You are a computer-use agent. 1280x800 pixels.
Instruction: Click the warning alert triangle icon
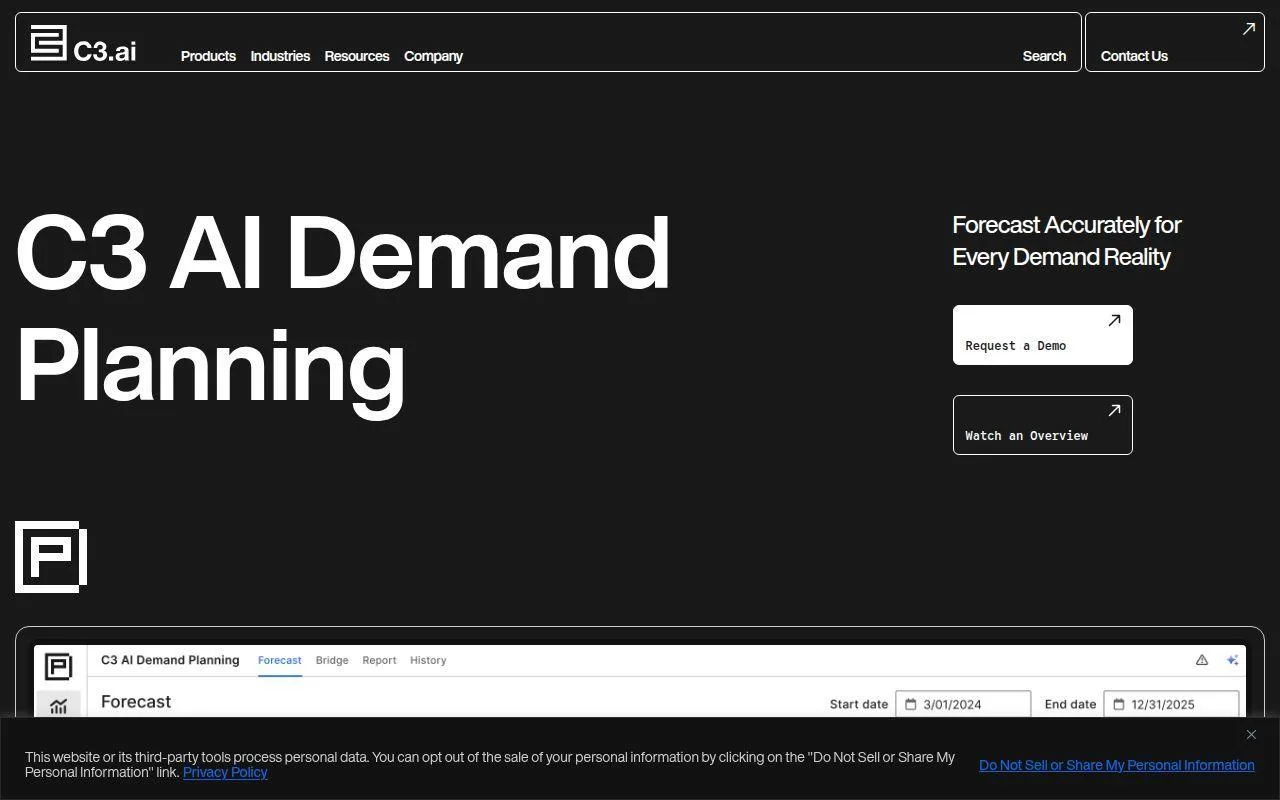tap(1202, 660)
